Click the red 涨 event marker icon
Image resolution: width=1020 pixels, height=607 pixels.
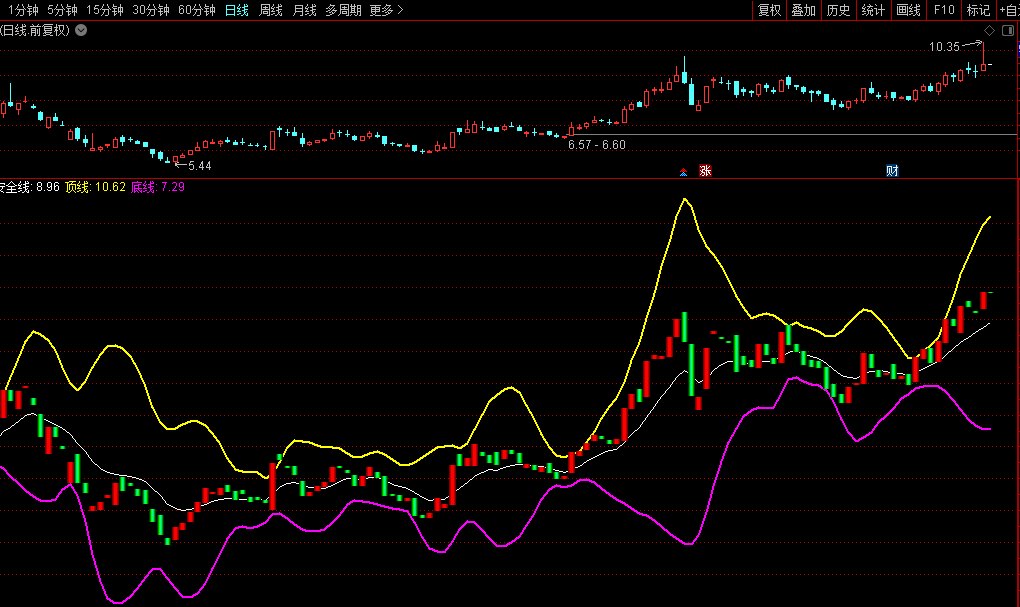point(705,171)
